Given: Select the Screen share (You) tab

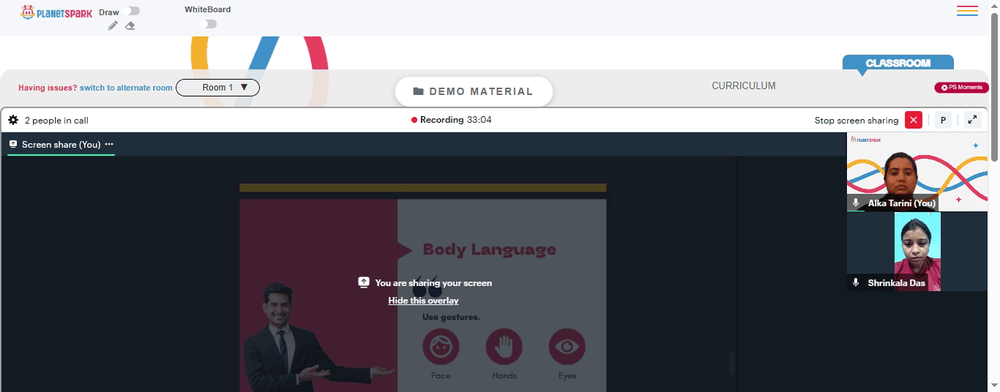Looking at the screenshot, I should pyautogui.click(x=61, y=145).
